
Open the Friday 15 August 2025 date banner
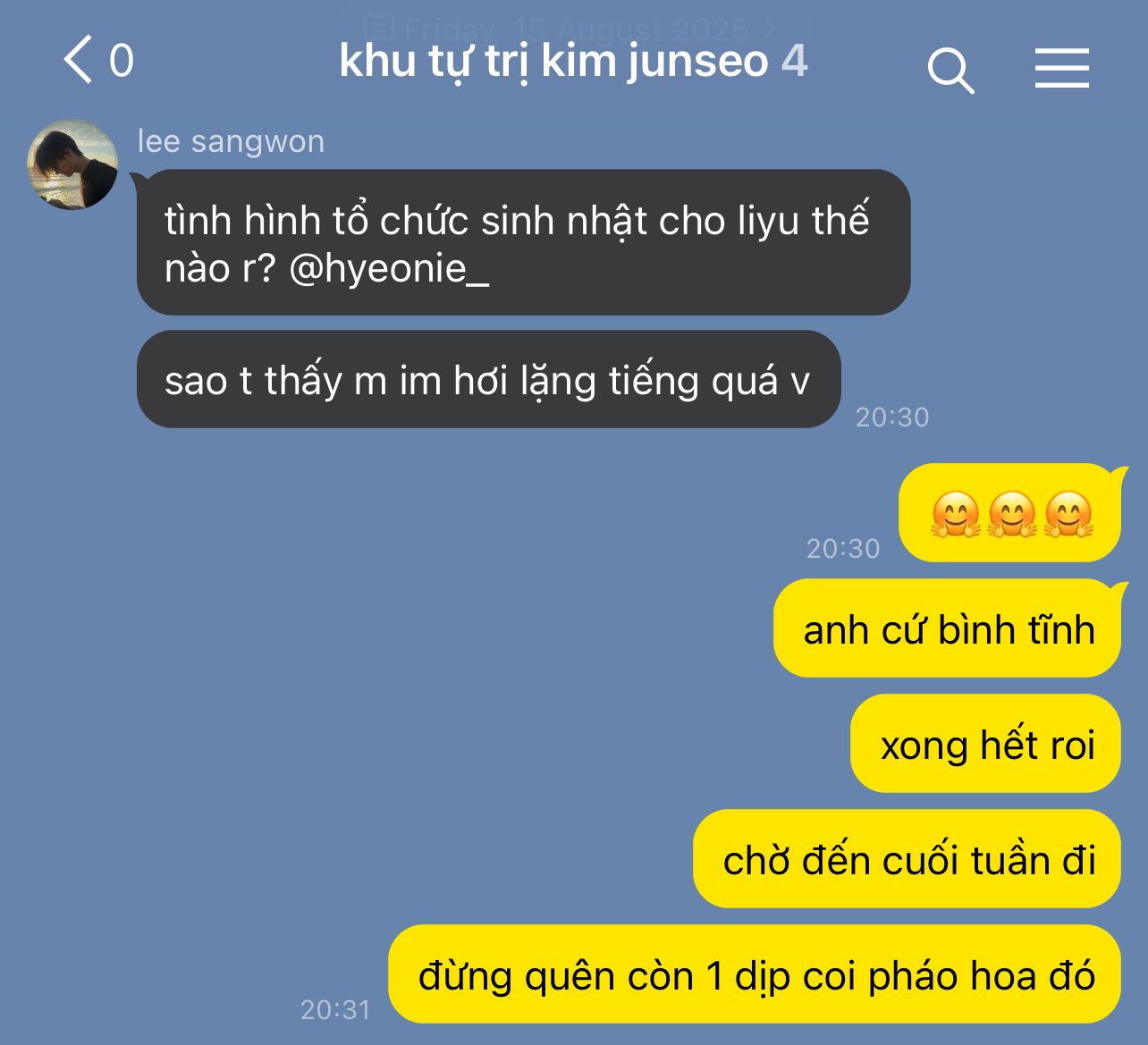[572, 28]
